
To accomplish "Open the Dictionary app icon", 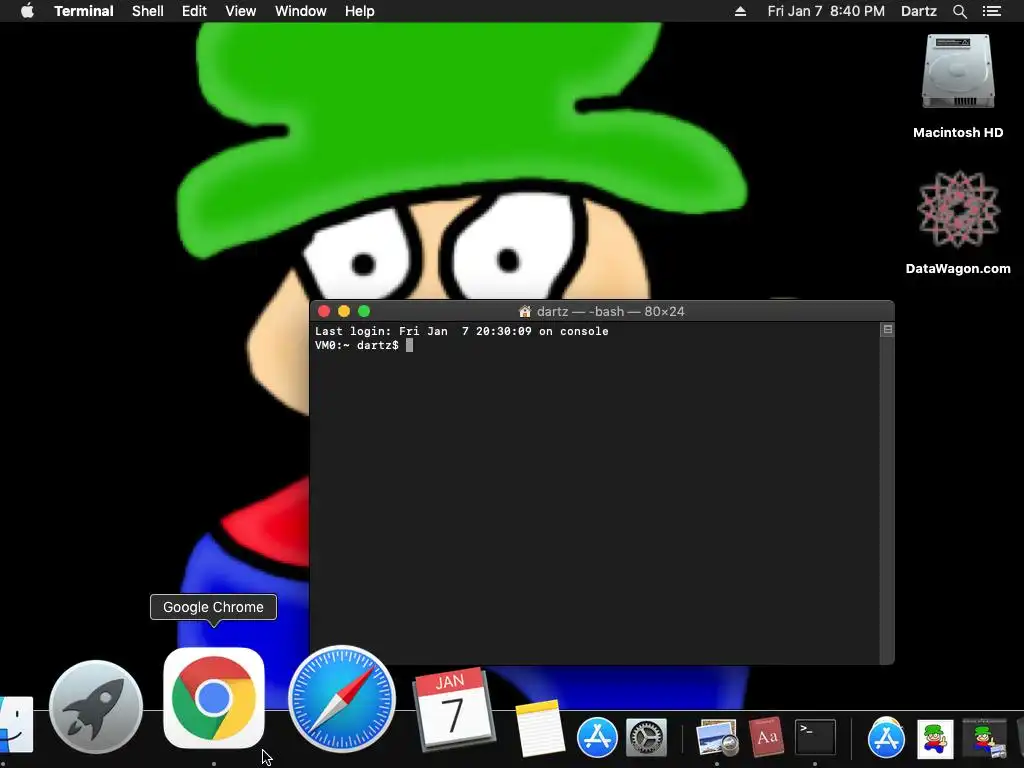I will (x=767, y=737).
